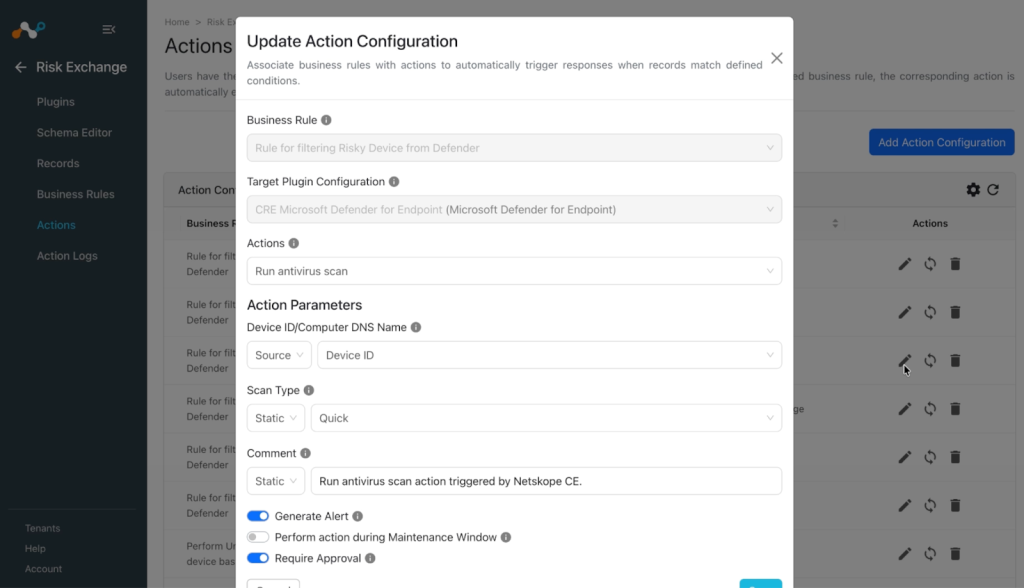The image size is (1024, 588).
Task: Toggle Generate Alert switch
Action: (258, 516)
